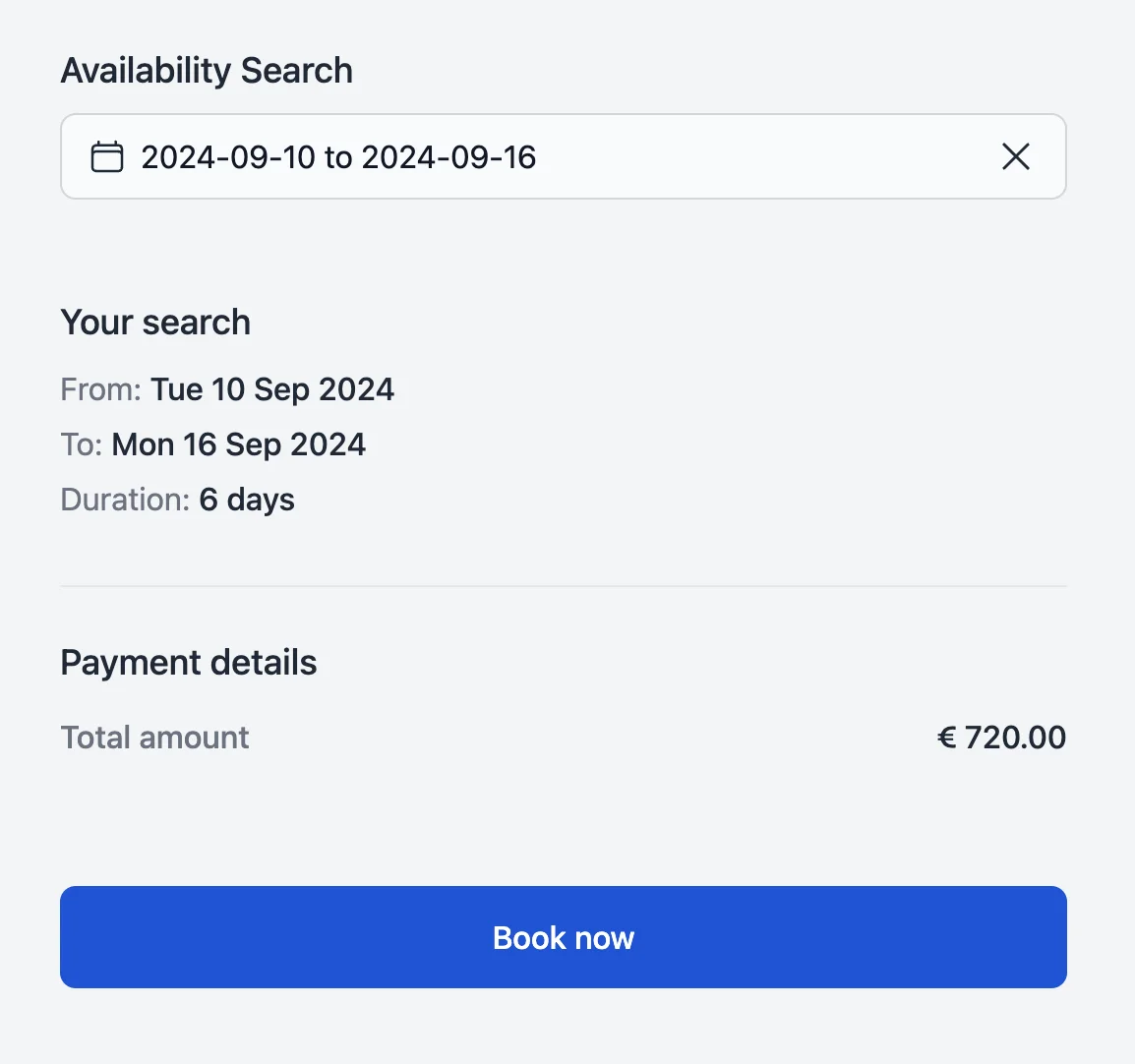Select the Mon 16 Sep 2024 value
1135x1064 pixels.
pyautogui.click(x=239, y=444)
